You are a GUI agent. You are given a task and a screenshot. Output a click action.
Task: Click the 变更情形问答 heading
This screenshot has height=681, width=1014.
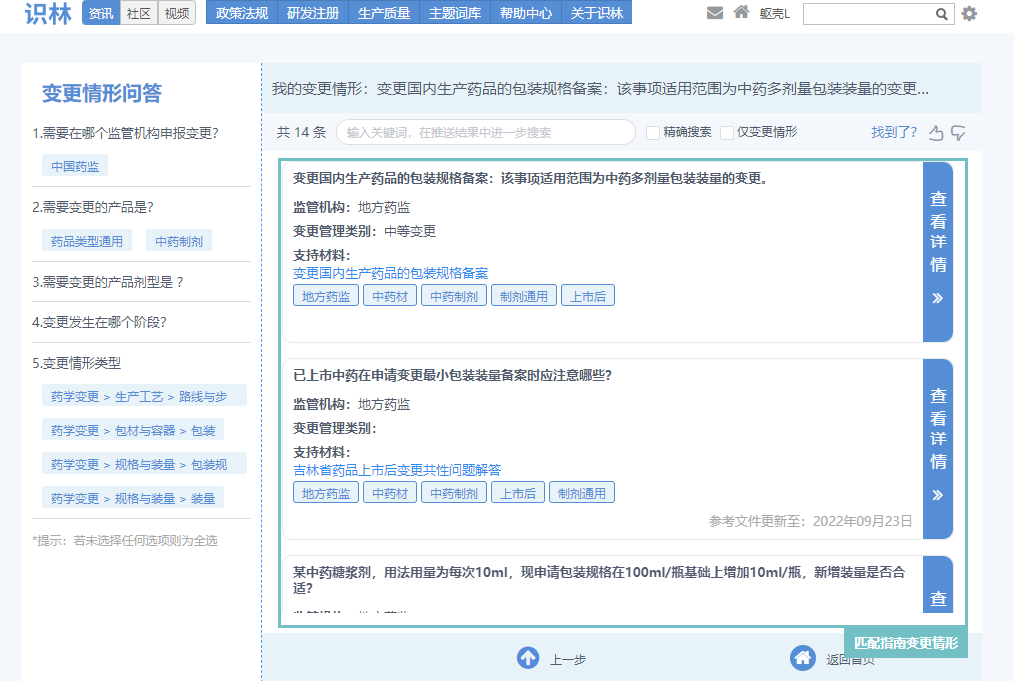click(102, 93)
